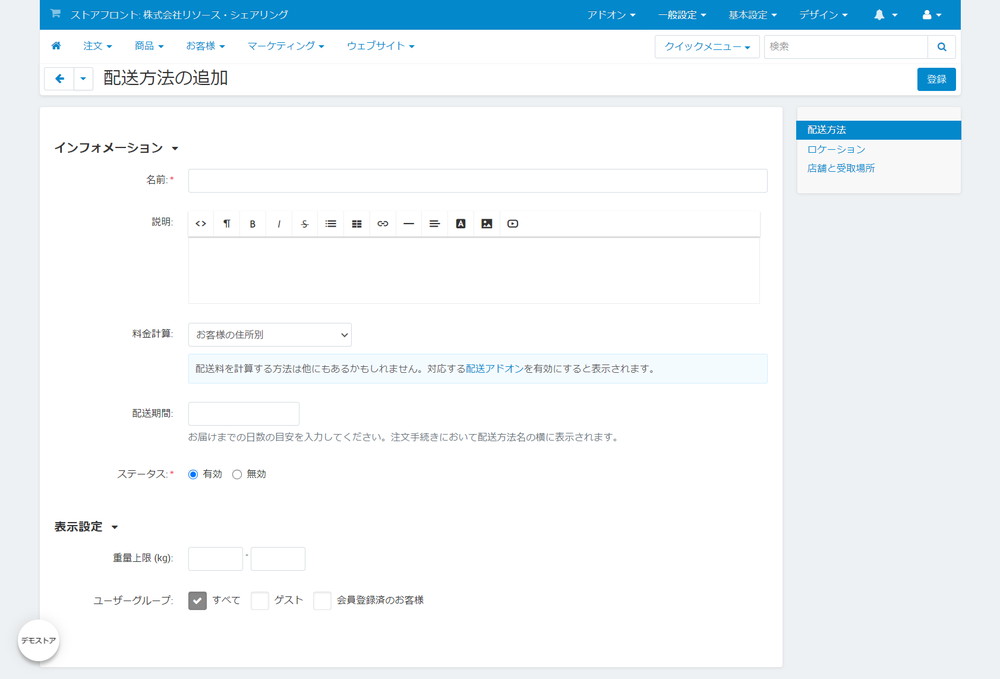
Task: Click the shopping cart storefront icon
Action: [x=55, y=13]
